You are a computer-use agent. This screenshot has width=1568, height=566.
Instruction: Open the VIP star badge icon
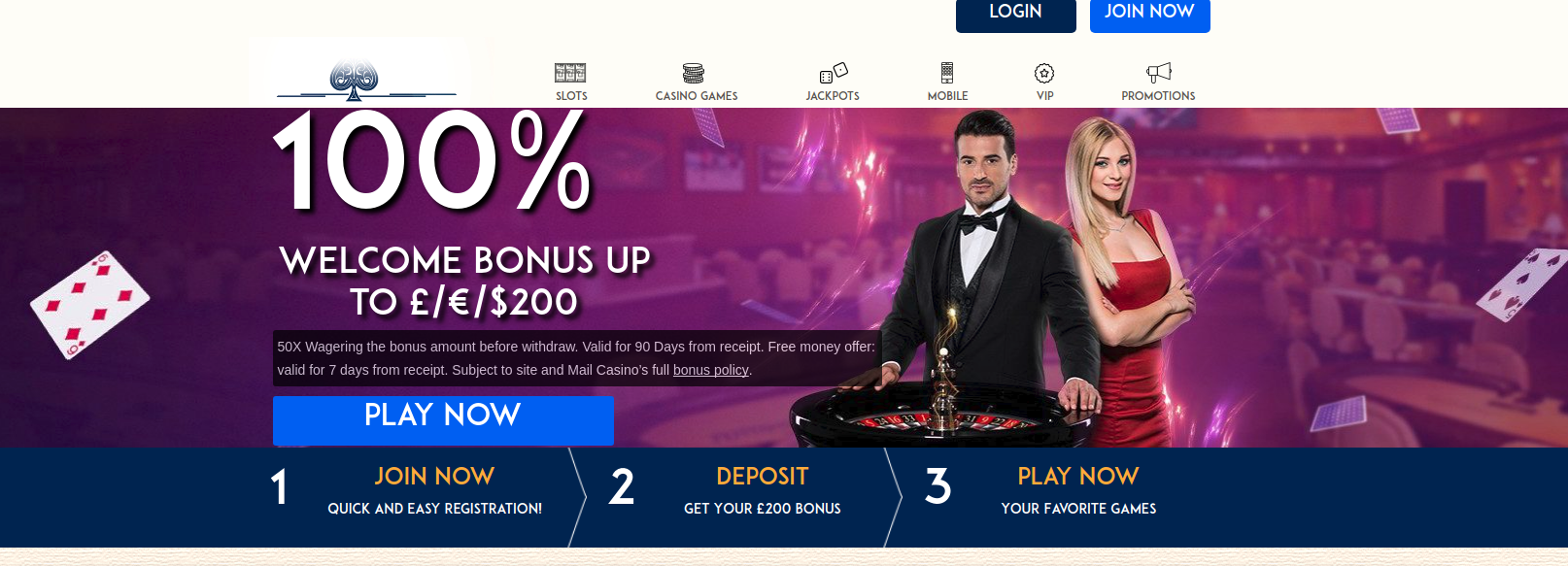tap(1044, 73)
